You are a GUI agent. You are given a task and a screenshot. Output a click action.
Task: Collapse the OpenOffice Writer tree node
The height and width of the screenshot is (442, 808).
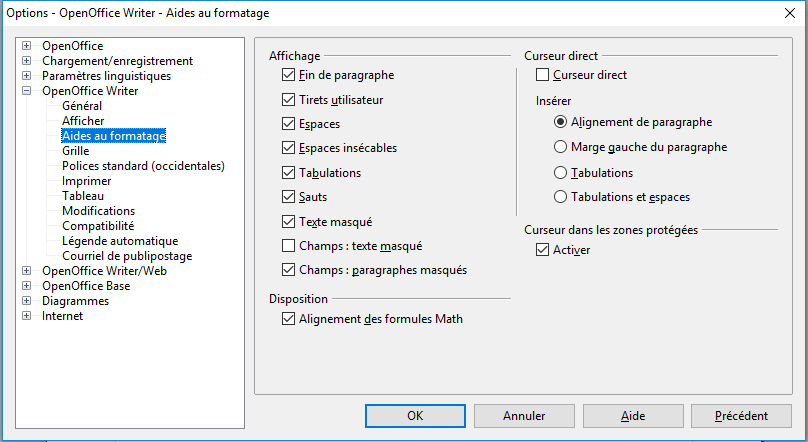[x=27, y=91]
